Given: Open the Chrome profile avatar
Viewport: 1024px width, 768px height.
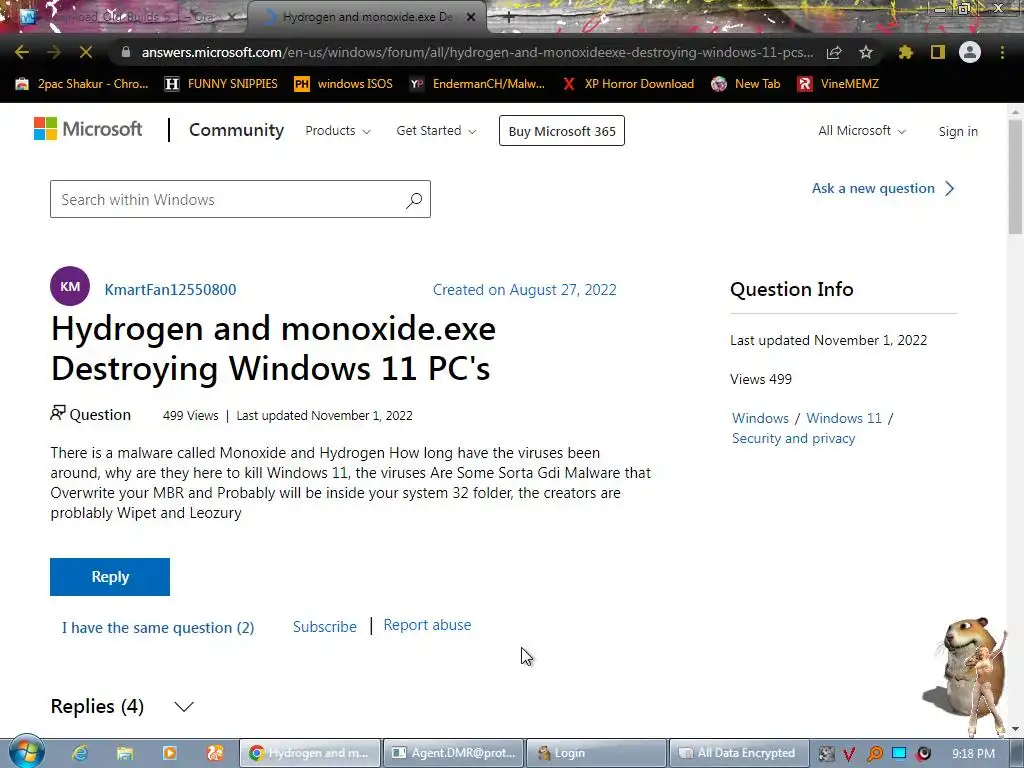Looking at the screenshot, I should tap(970, 52).
